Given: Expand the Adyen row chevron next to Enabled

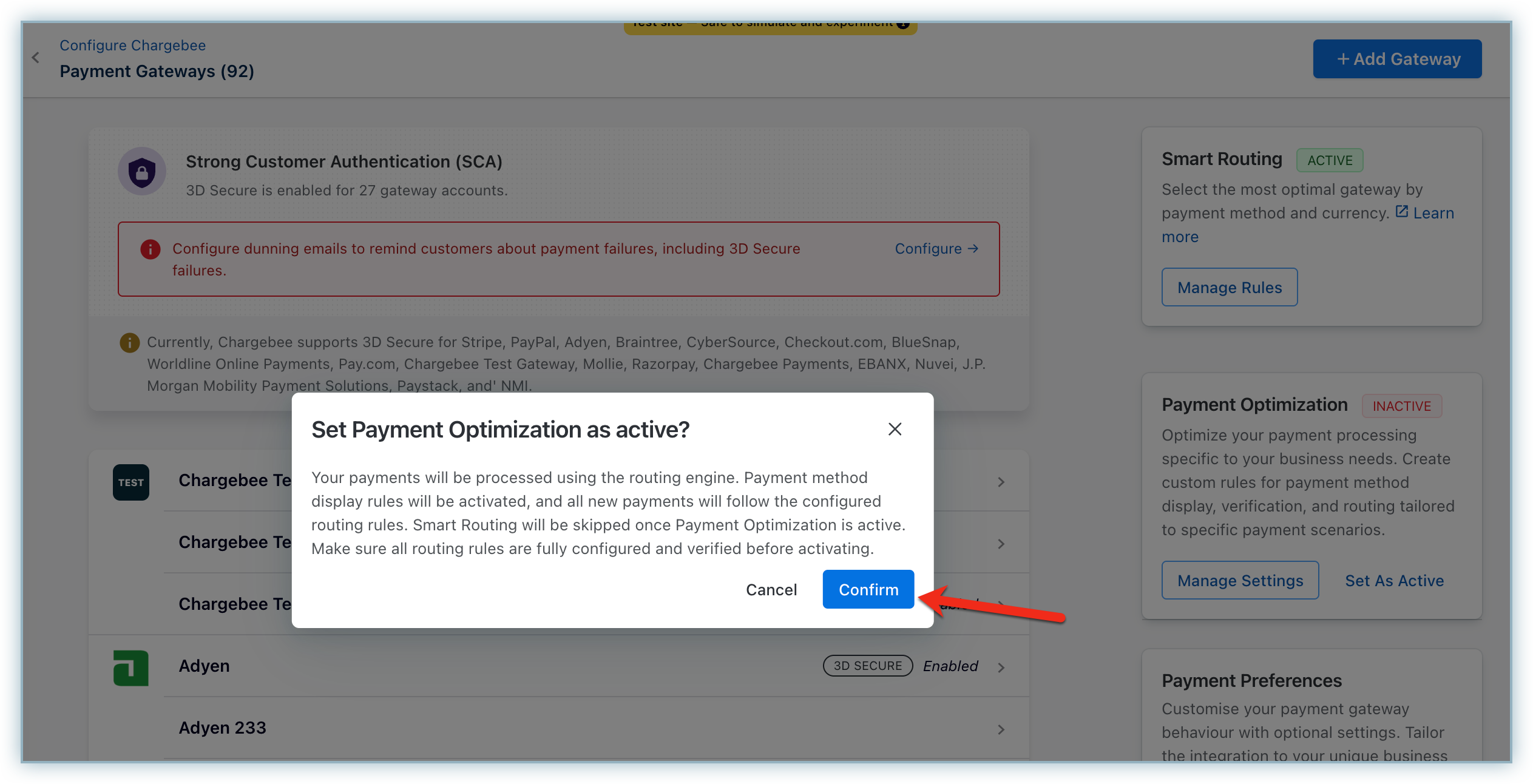Looking at the screenshot, I should [1001, 667].
